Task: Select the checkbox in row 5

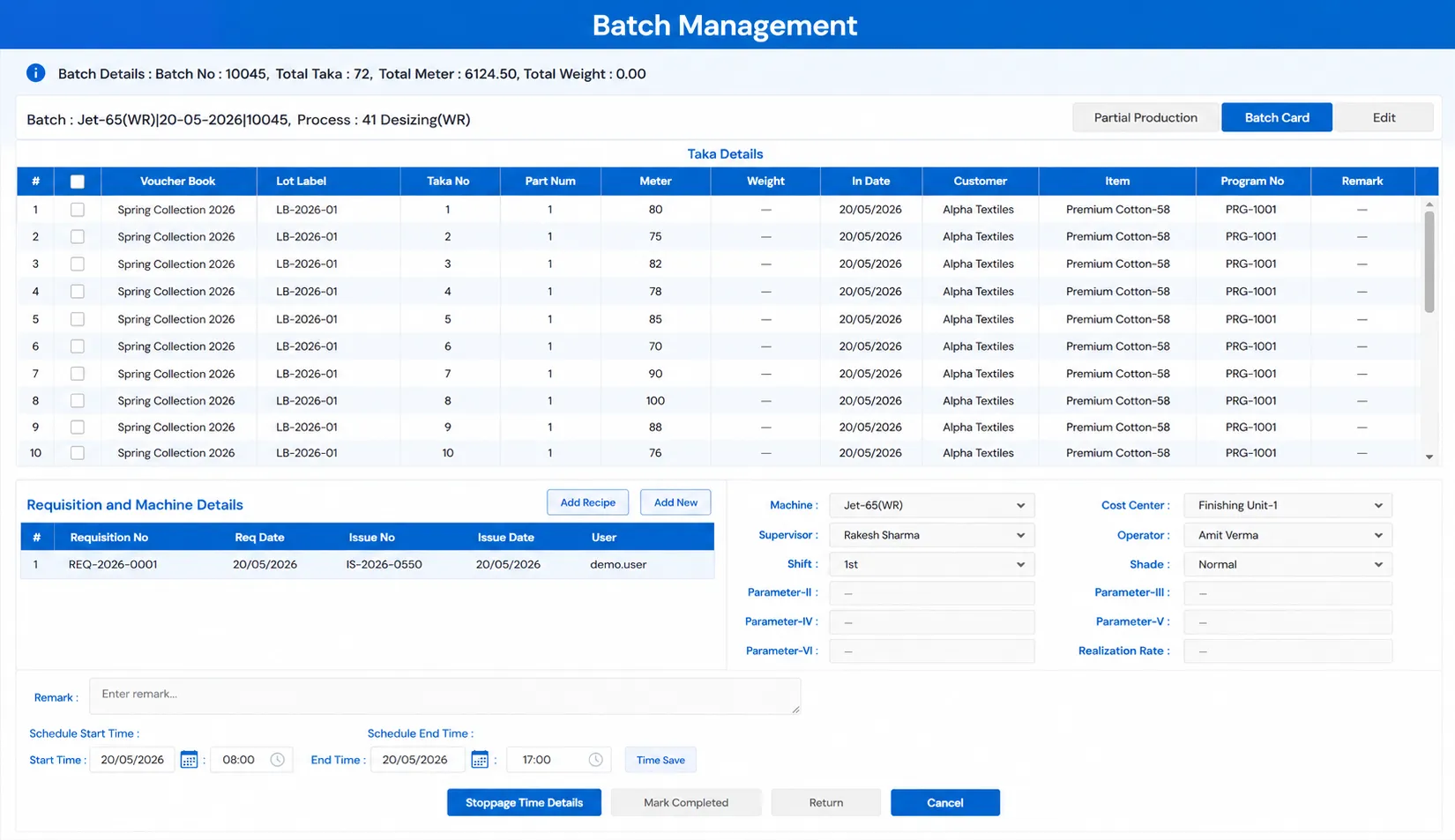Action: pos(78,319)
